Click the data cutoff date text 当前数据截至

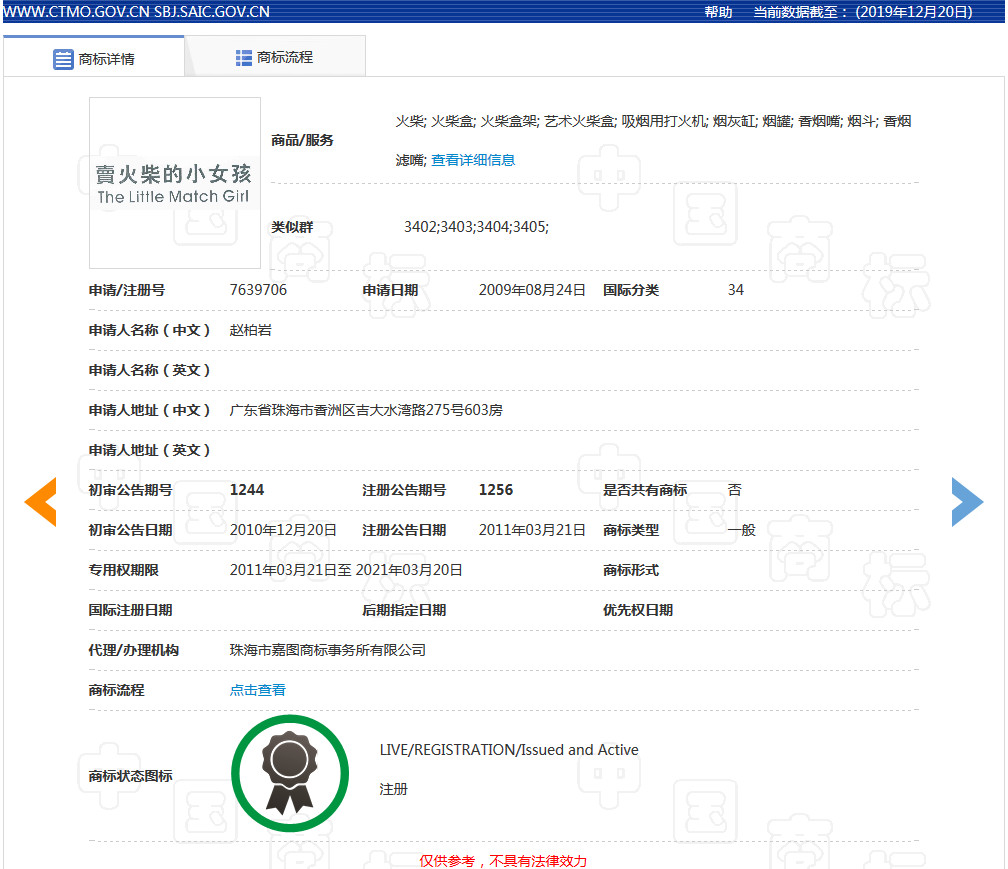tap(863, 12)
